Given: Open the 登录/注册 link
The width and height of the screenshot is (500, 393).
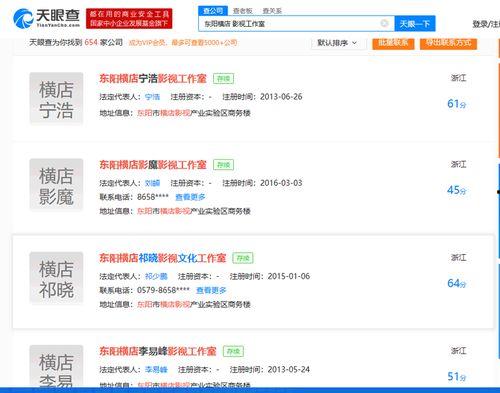Looking at the screenshot, I should tap(486, 24).
